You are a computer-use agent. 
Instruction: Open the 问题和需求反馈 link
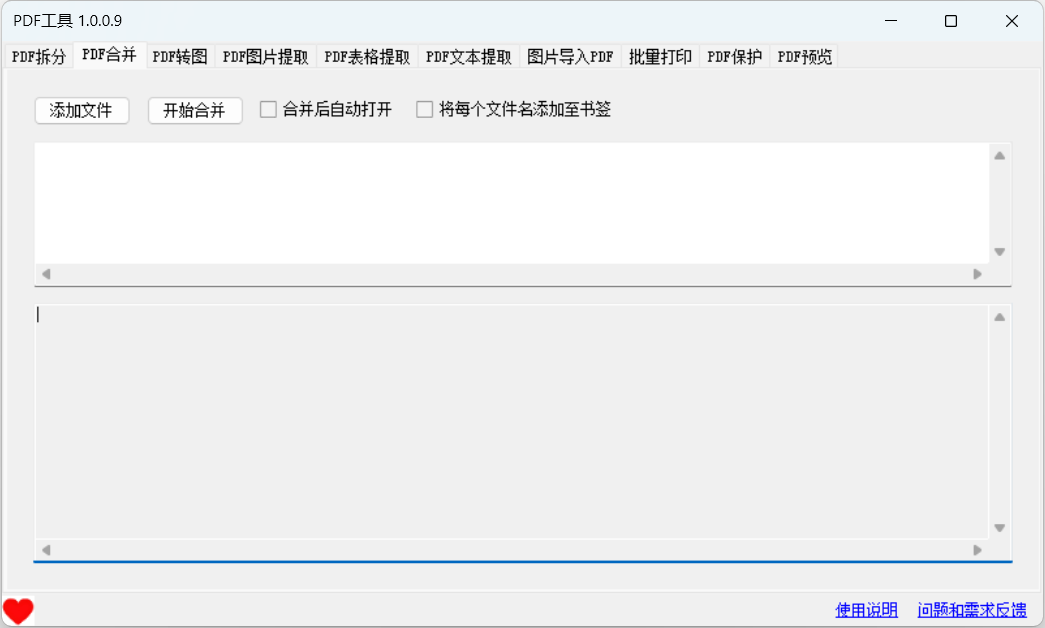(x=972, y=610)
